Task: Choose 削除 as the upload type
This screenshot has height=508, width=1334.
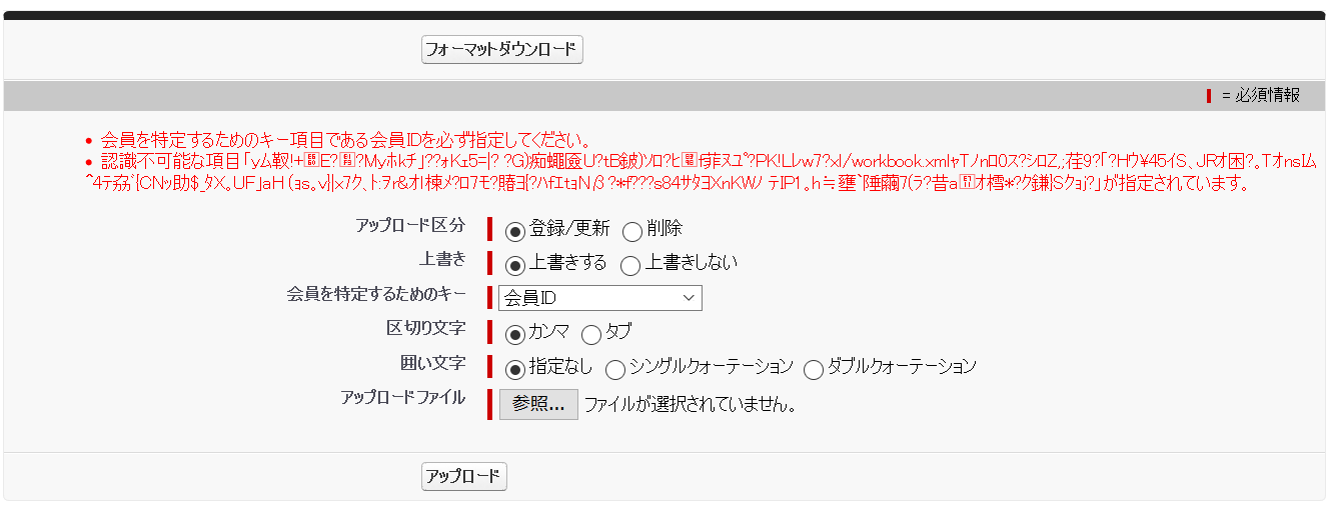Action: click(632, 232)
